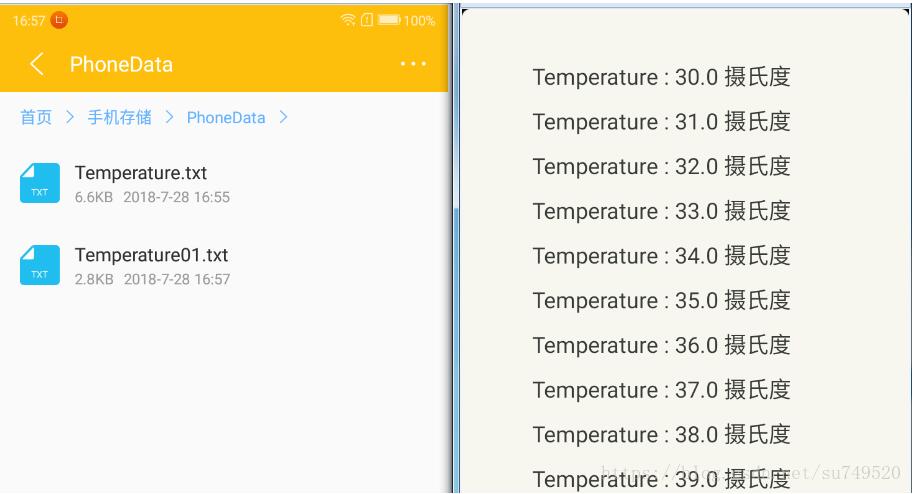Tap the SIM card status icon
This screenshot has height=494, width=913.
tap(366, 20)
